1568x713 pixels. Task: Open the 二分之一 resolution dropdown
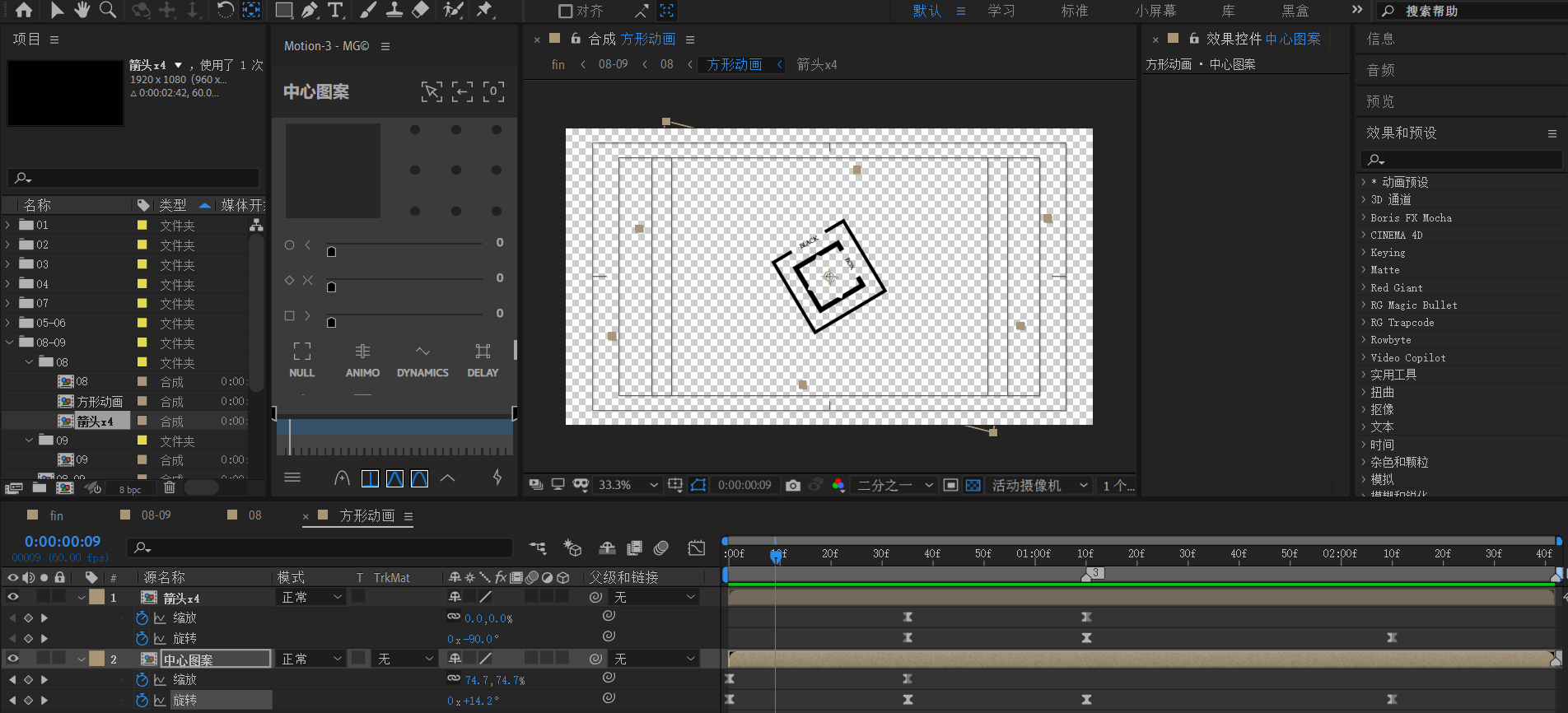pyautogui.click(x=895, y=485)
